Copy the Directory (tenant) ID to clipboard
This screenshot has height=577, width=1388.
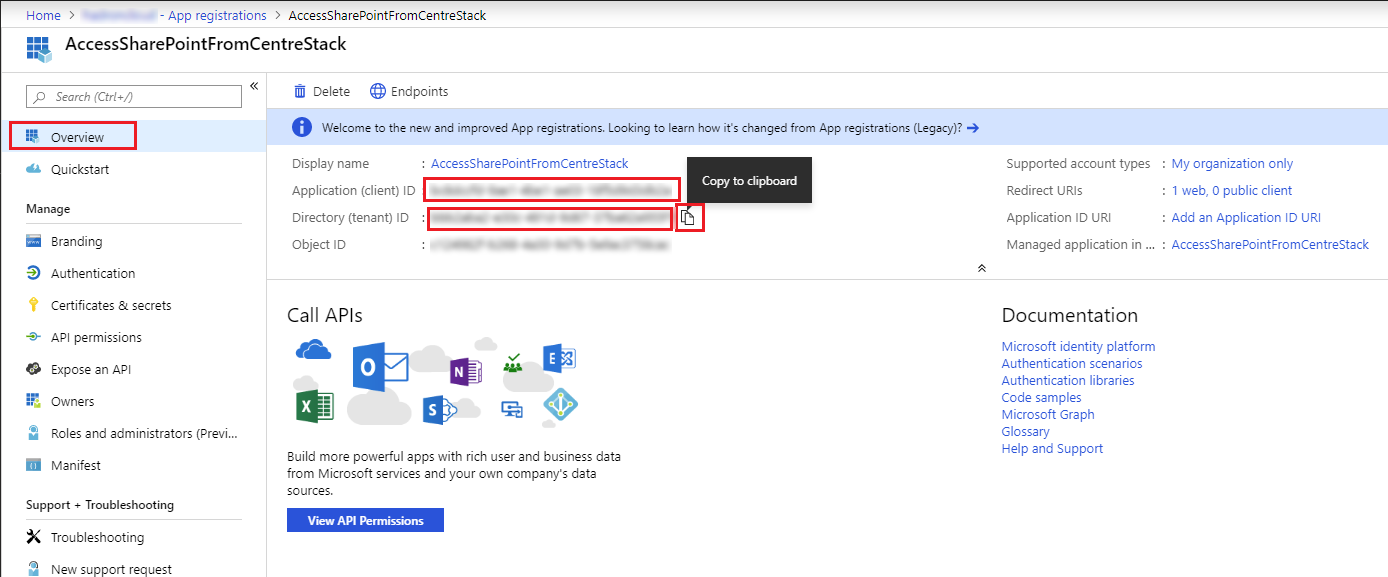point(688,217)
